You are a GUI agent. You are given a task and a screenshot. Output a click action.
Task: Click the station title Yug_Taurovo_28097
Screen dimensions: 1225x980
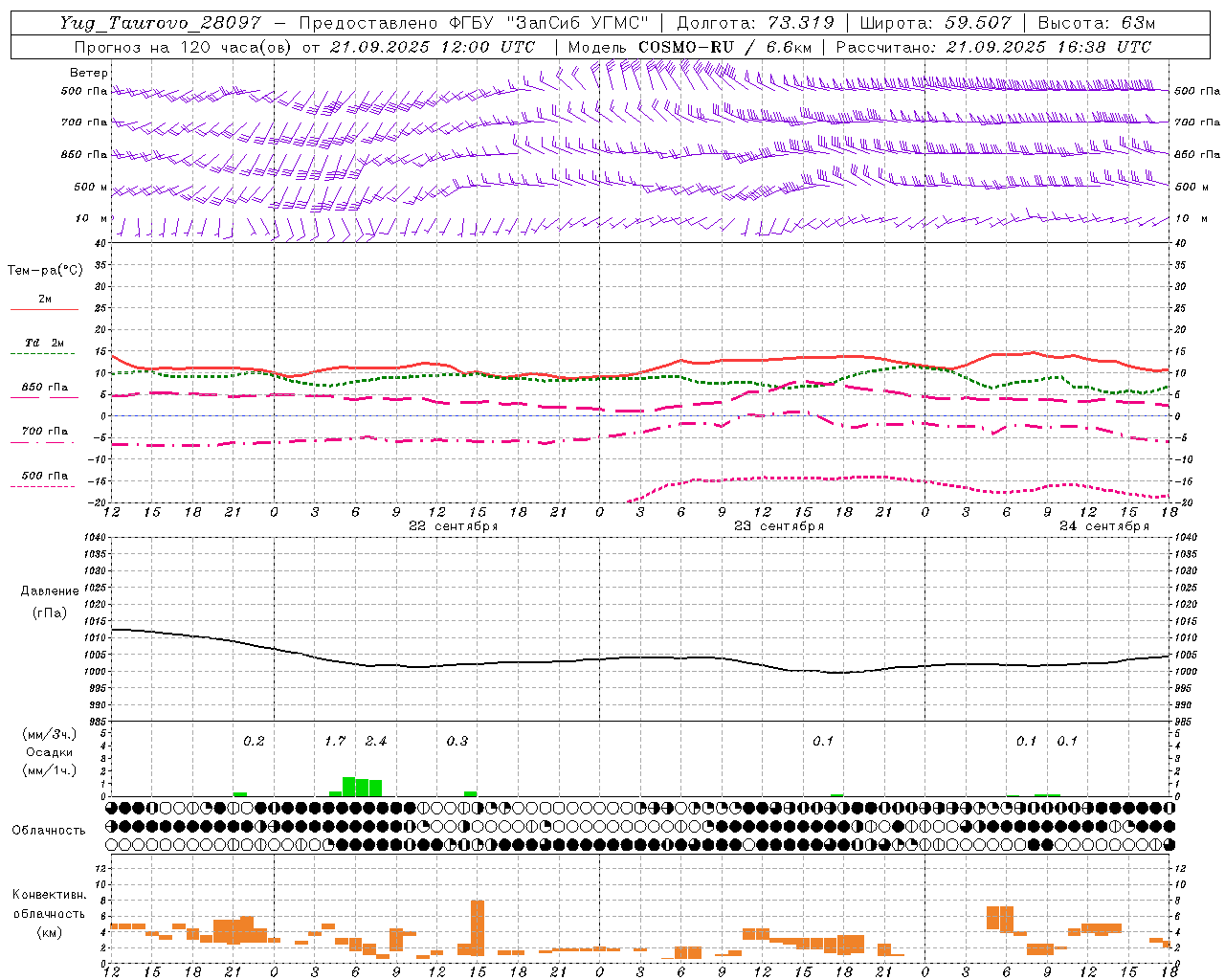(x=161, y=23)
